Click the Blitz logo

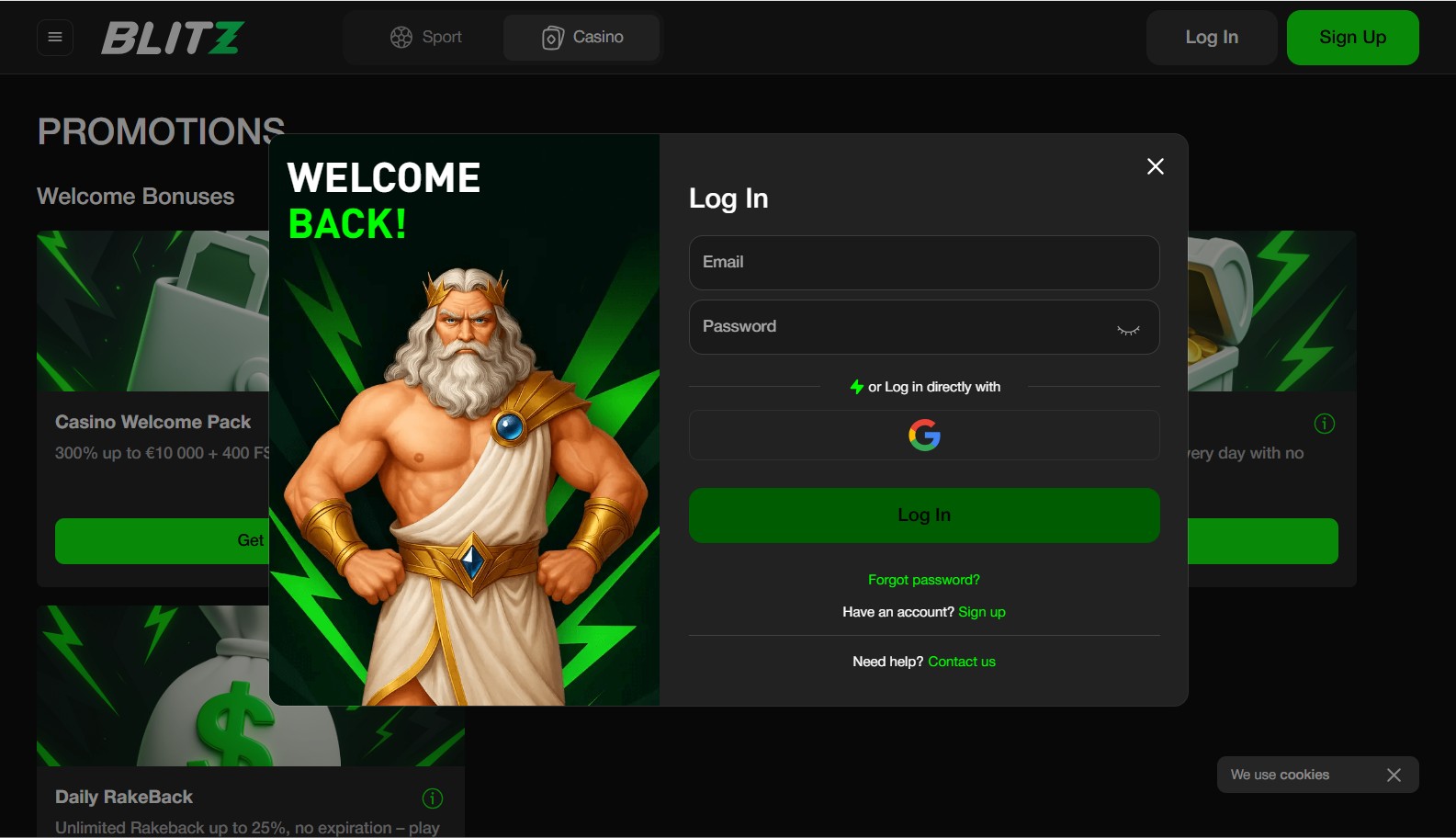pyautogui.click(x=172, y=38)
